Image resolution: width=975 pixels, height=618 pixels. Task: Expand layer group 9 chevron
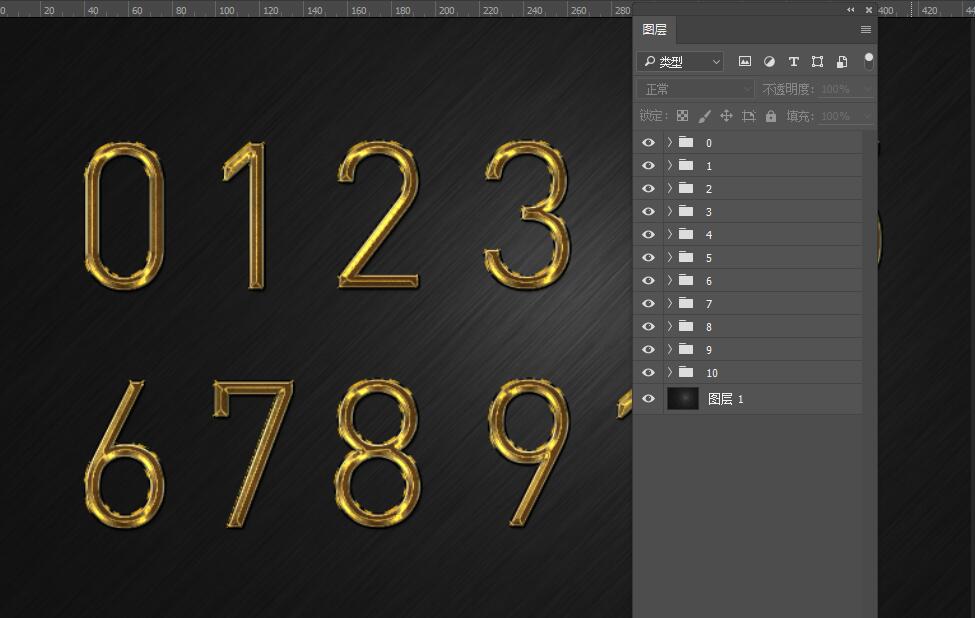click(670, 349)
